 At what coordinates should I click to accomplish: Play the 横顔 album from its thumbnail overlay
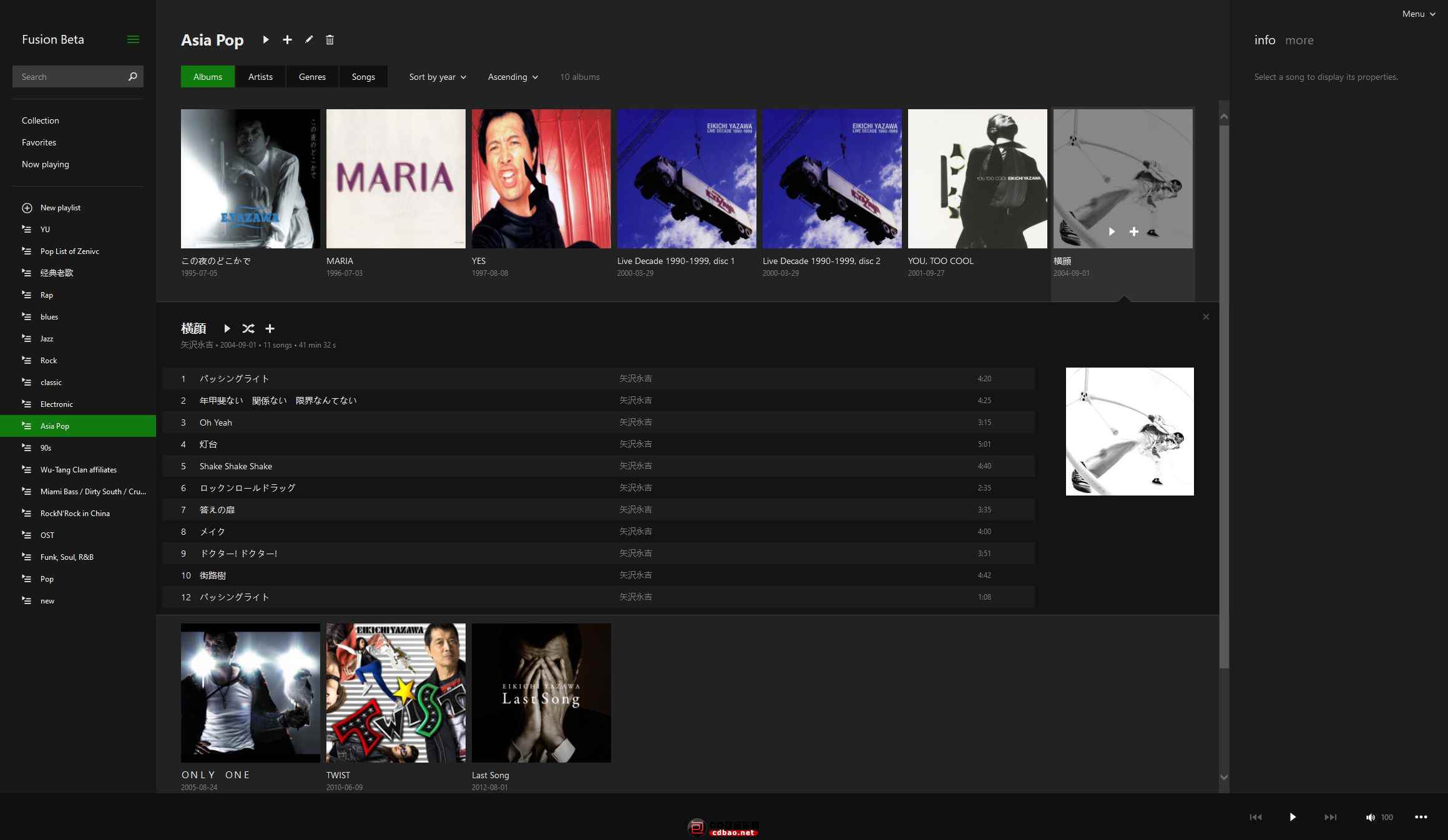pos(1112,232)
